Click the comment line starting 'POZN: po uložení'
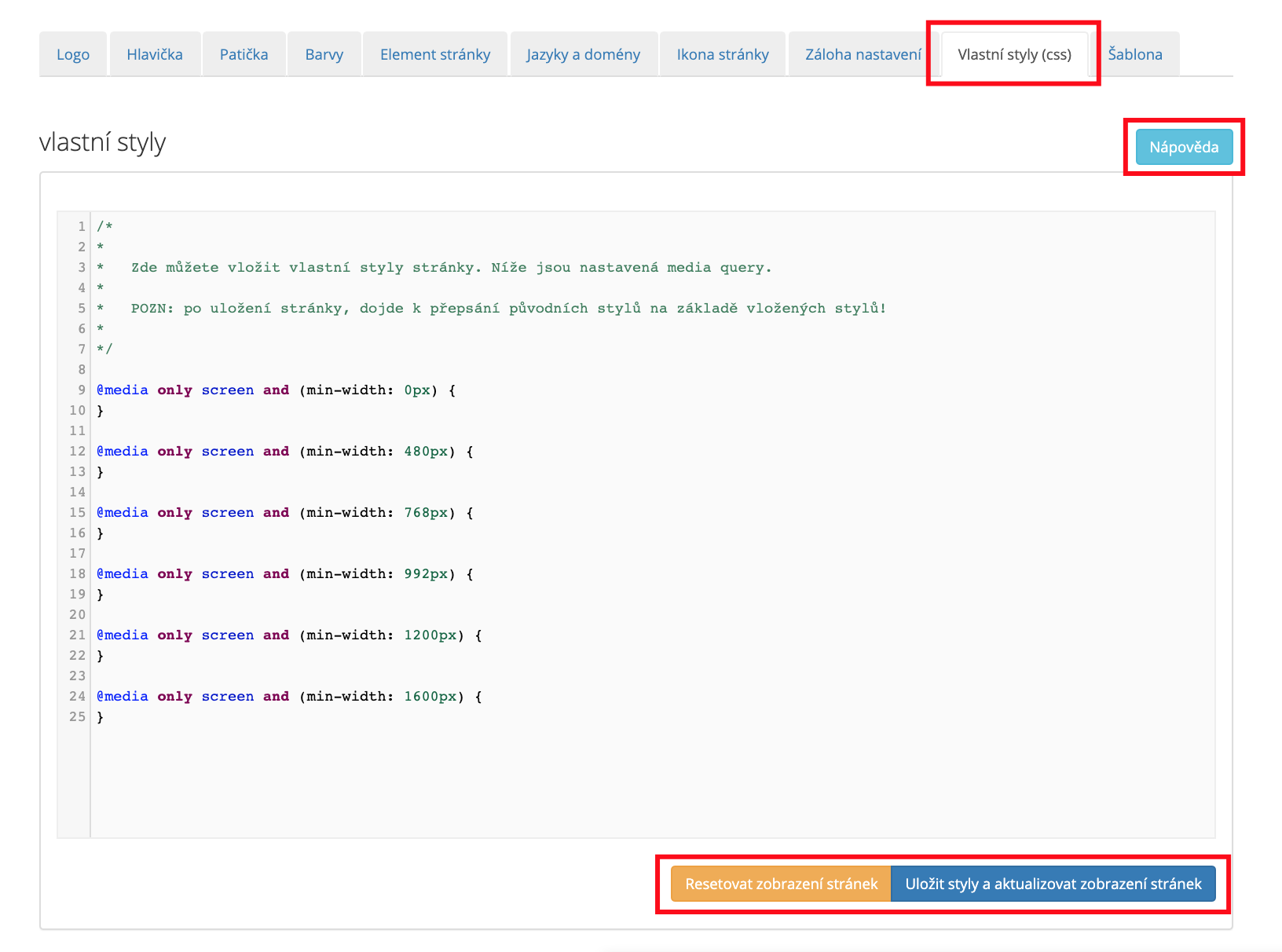 [508, 308]
